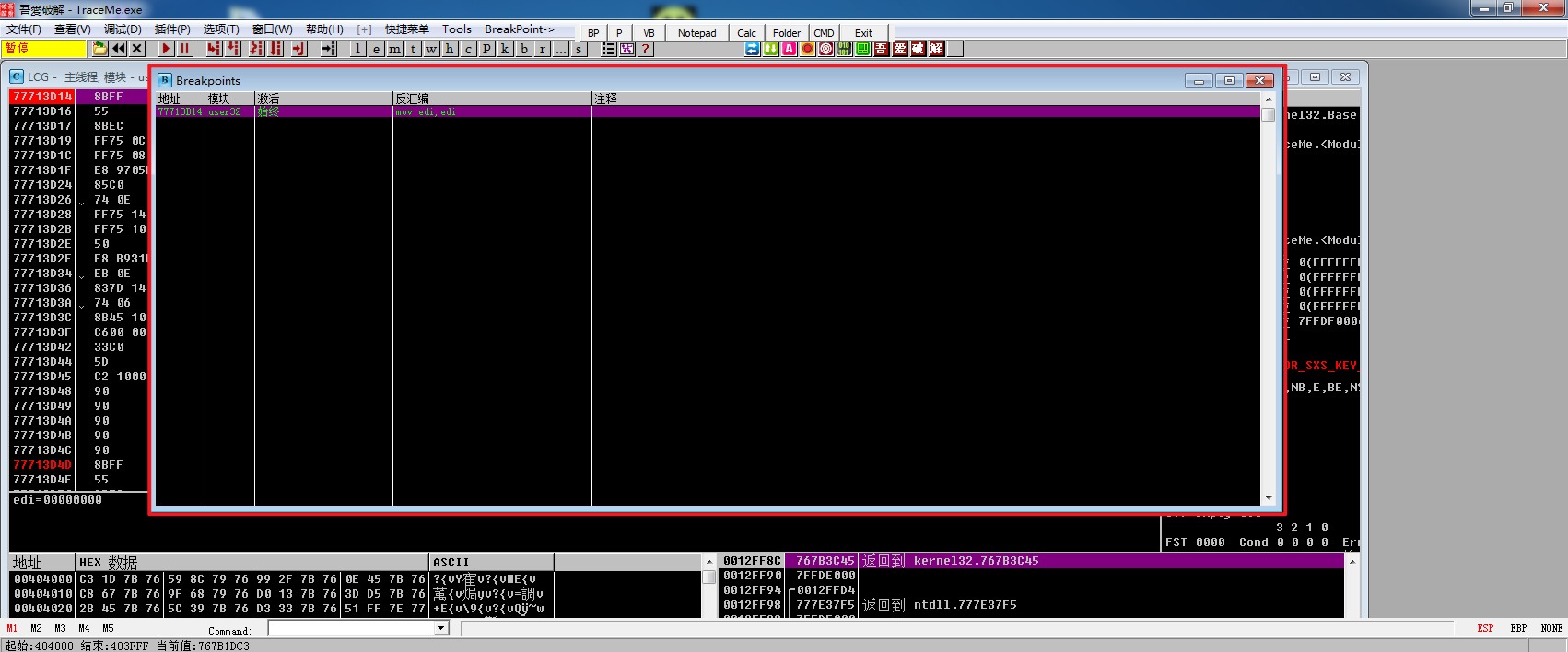Restart the program with the rewind icon
1568x652 pixels.
[119, 49]
